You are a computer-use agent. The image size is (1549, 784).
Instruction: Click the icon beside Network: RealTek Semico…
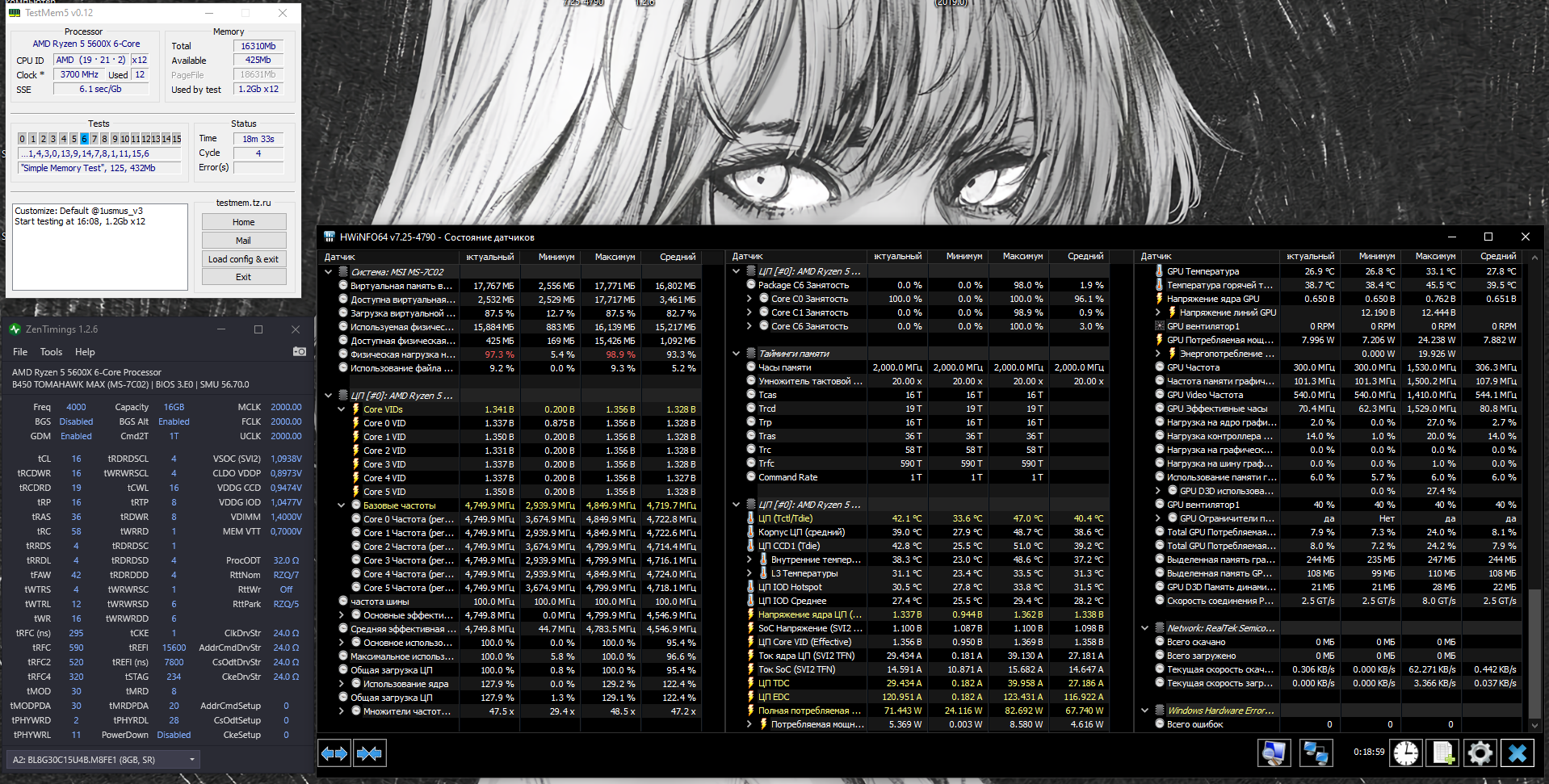(x=1159, y=628)
